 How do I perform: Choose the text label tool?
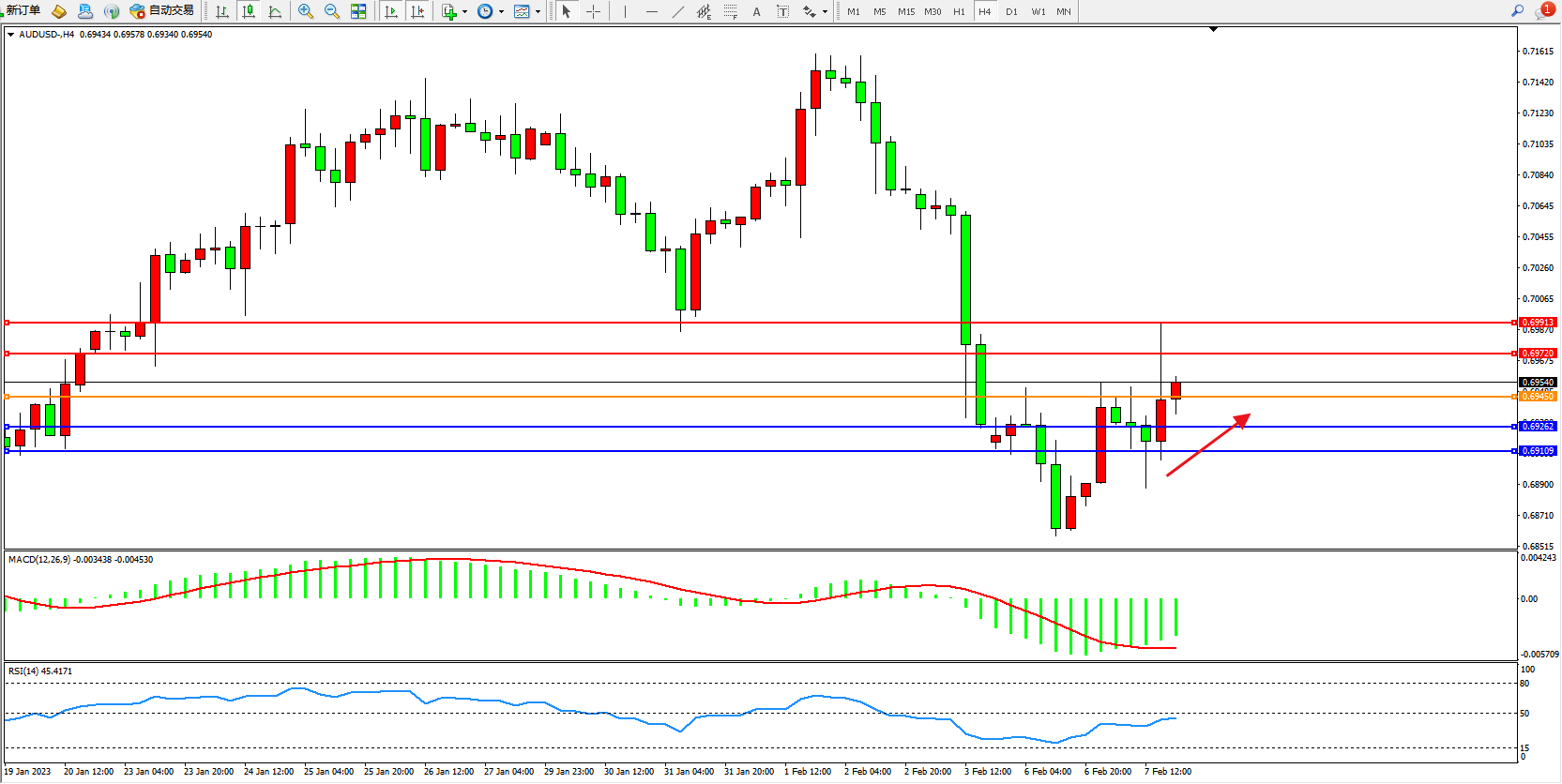point(756,11)
